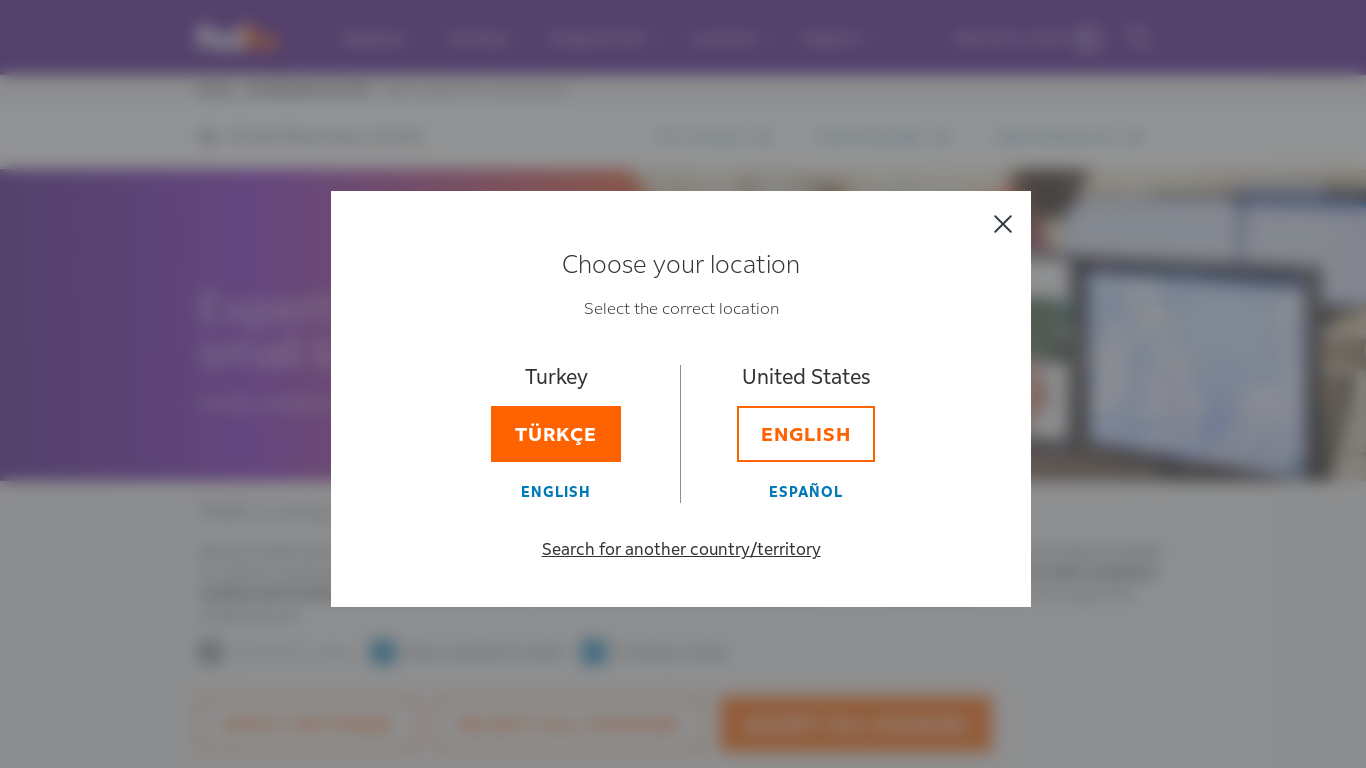Expand the first blue sub-navigation dropdown
Screen dimensions: 1366x768
point(714,137)
